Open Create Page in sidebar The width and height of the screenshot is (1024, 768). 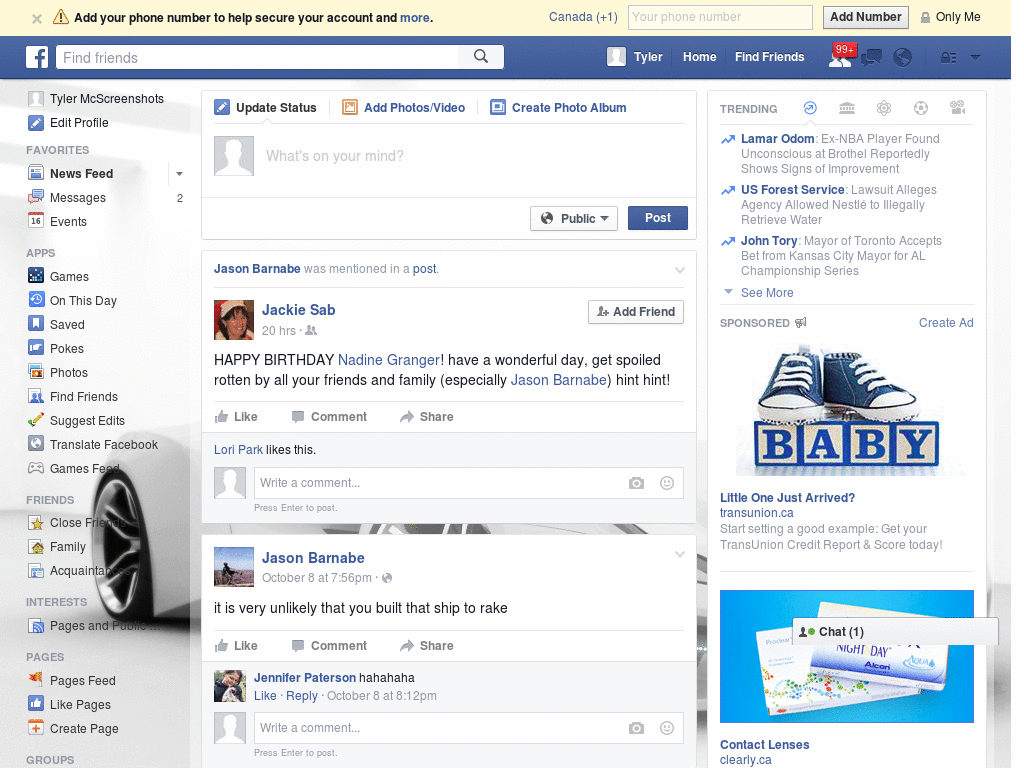[x=73, y=729]
